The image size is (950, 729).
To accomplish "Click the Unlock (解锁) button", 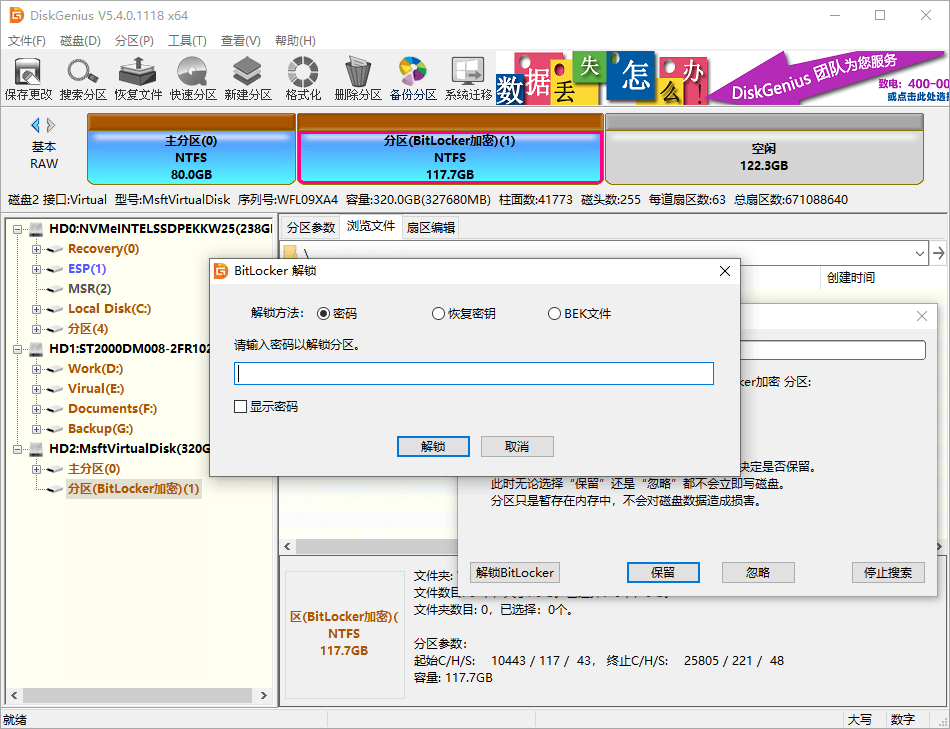I will click(x=433, y=447).
